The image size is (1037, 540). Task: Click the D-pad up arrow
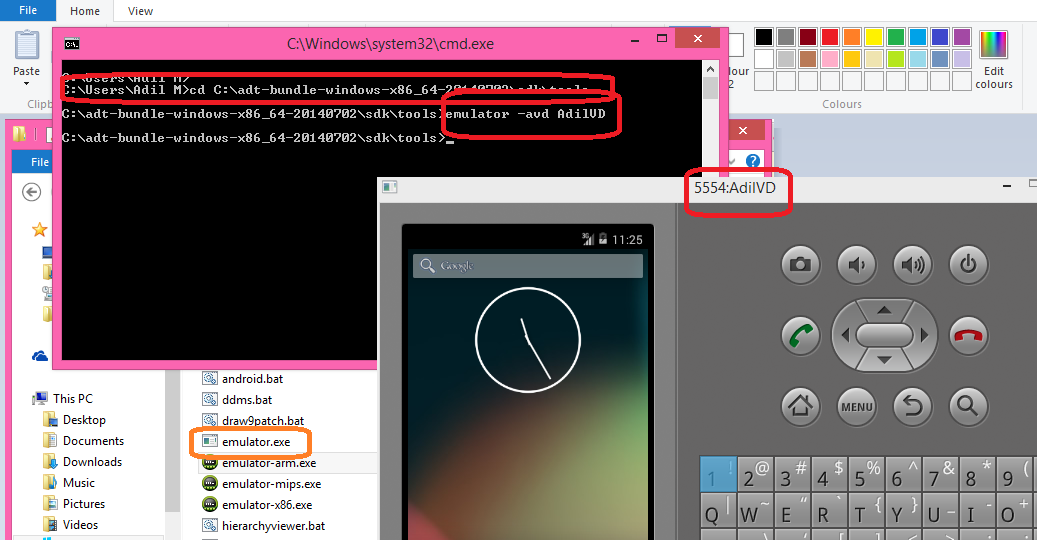point(884,309)
